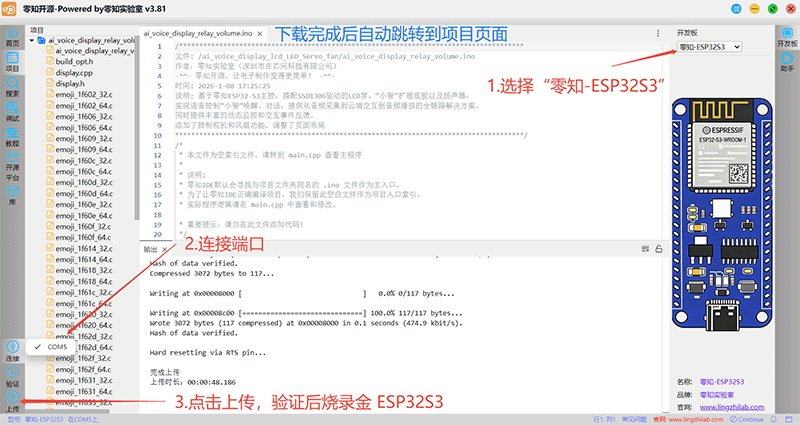
Task: Toggle the output panel lock icon
Action: click(x=659, y=249)
